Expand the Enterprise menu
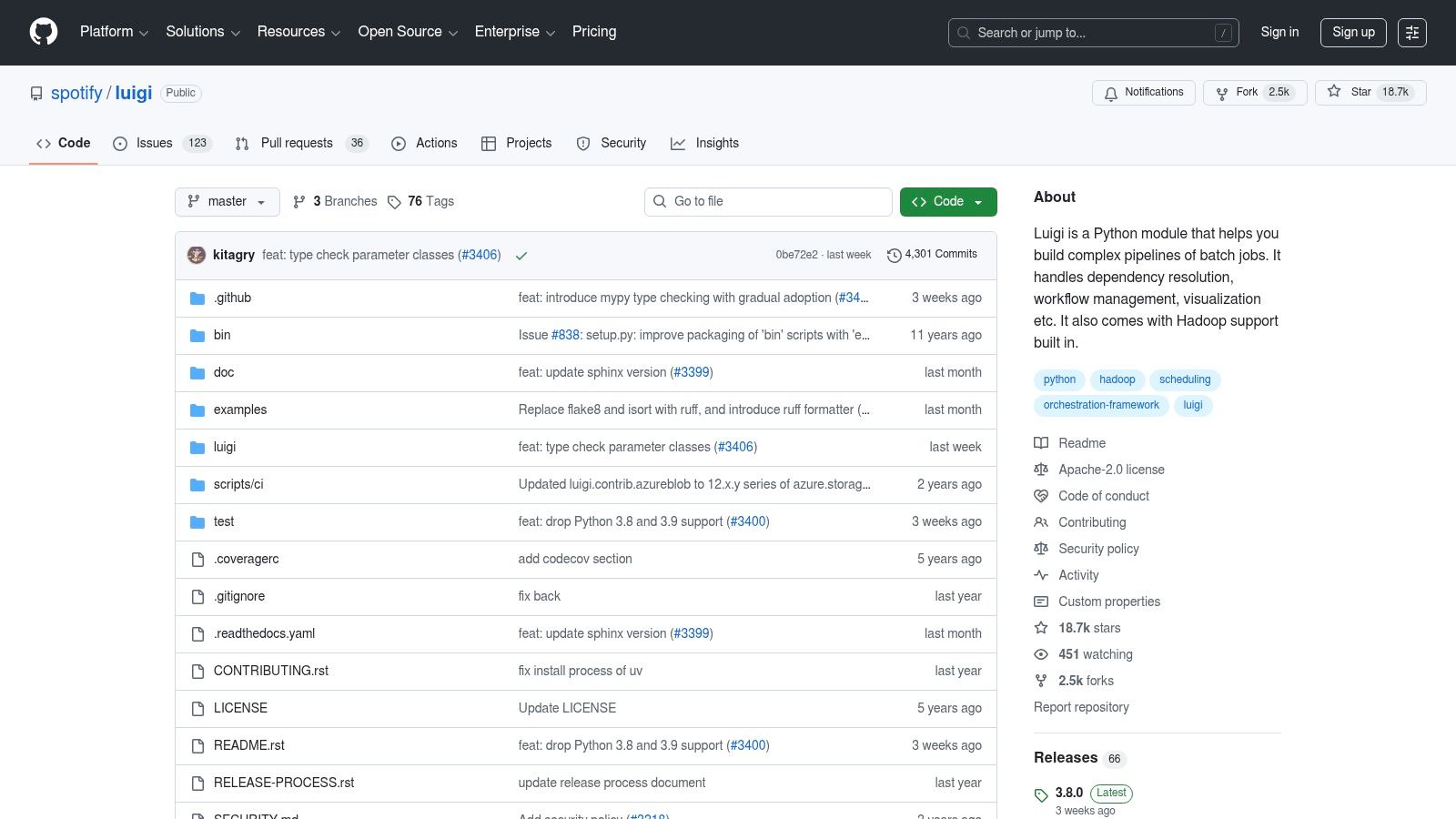Viewport: 1456px width, 819px height. (515, 32)
